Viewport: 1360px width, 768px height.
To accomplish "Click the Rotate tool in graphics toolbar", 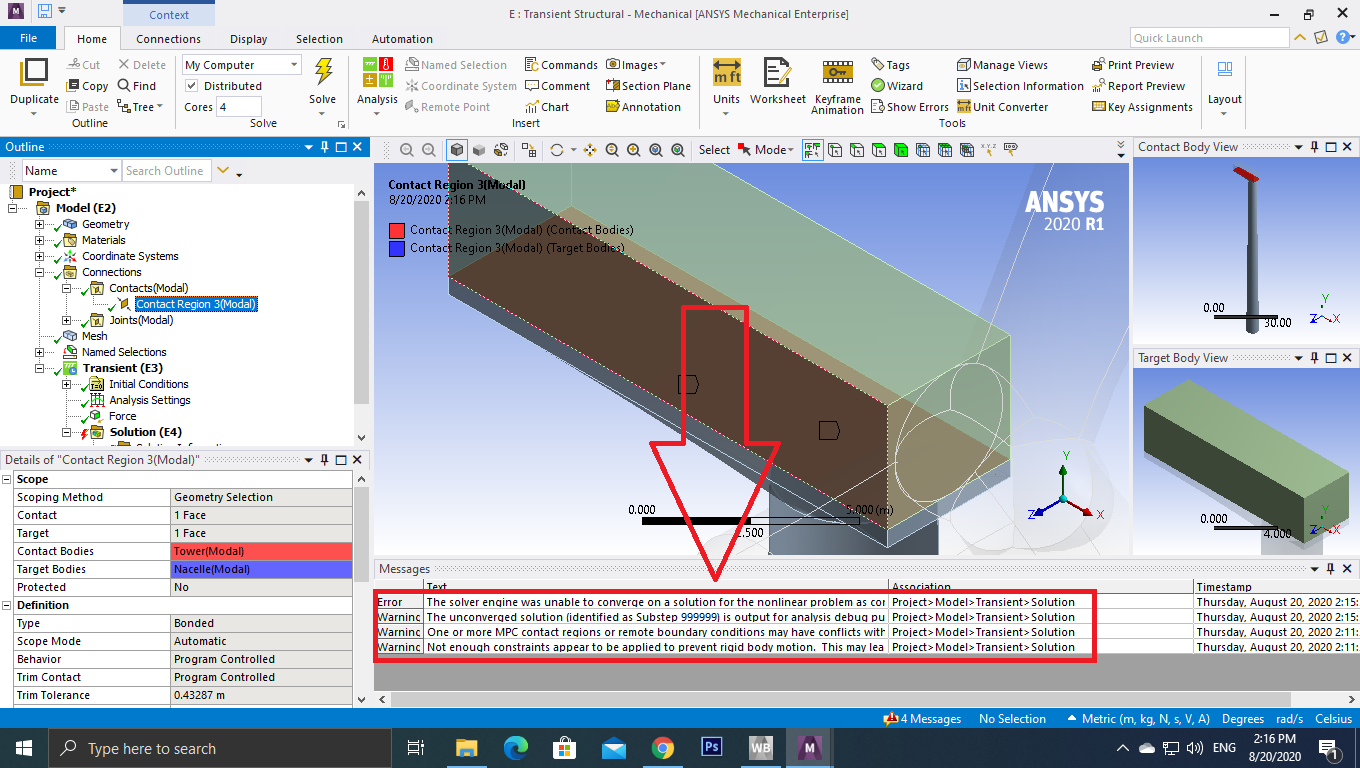I will click(x=557, y=150).
